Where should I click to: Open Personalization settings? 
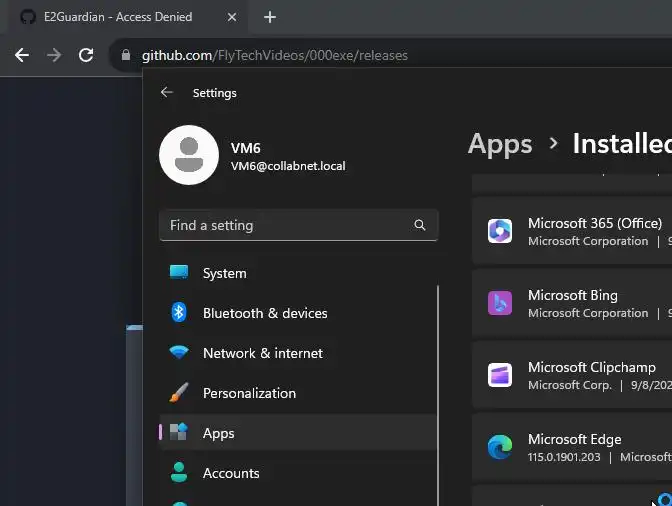(x=298, y=393)
